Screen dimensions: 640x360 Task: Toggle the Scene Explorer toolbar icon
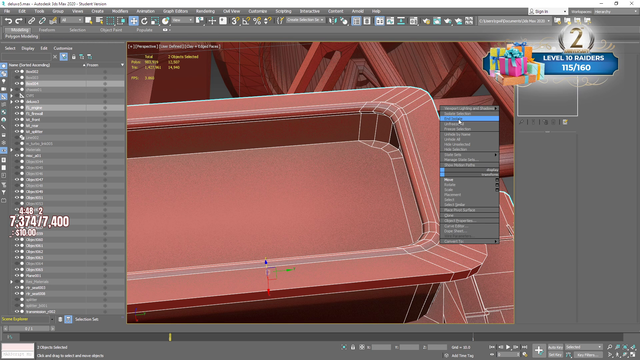point(356,20)
